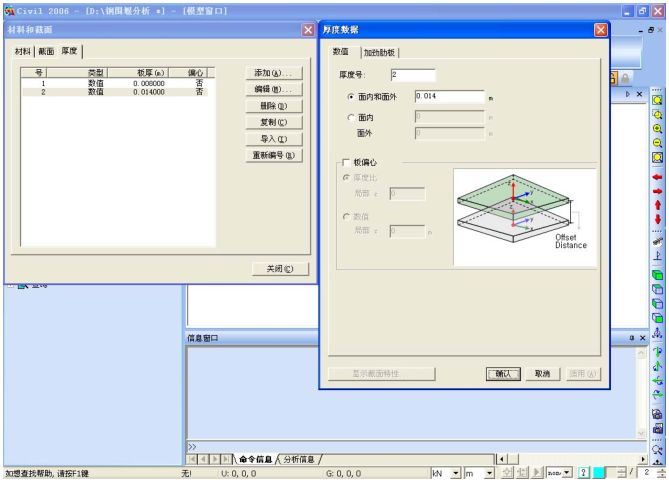Select the Zoom Window magnifier icon
The width and height of the screenshot is (669, 484).
[x=657, y=114]
